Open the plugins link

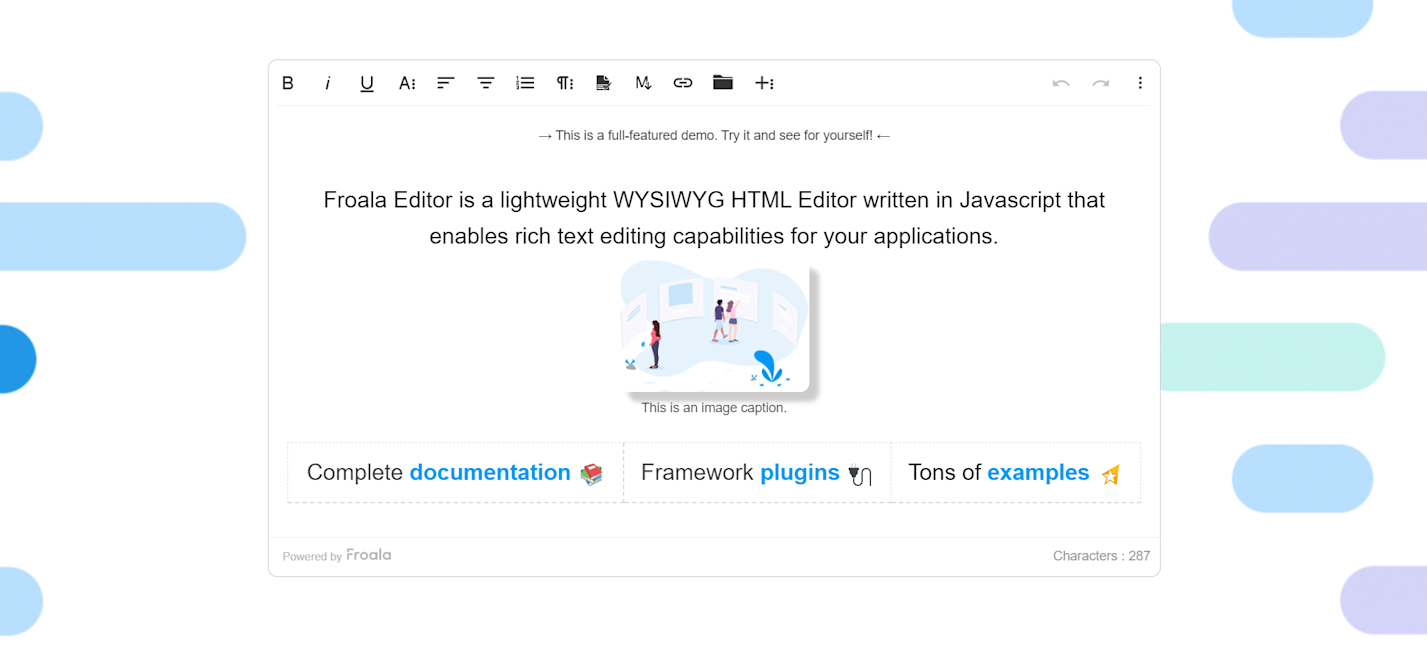coord(800,472)
